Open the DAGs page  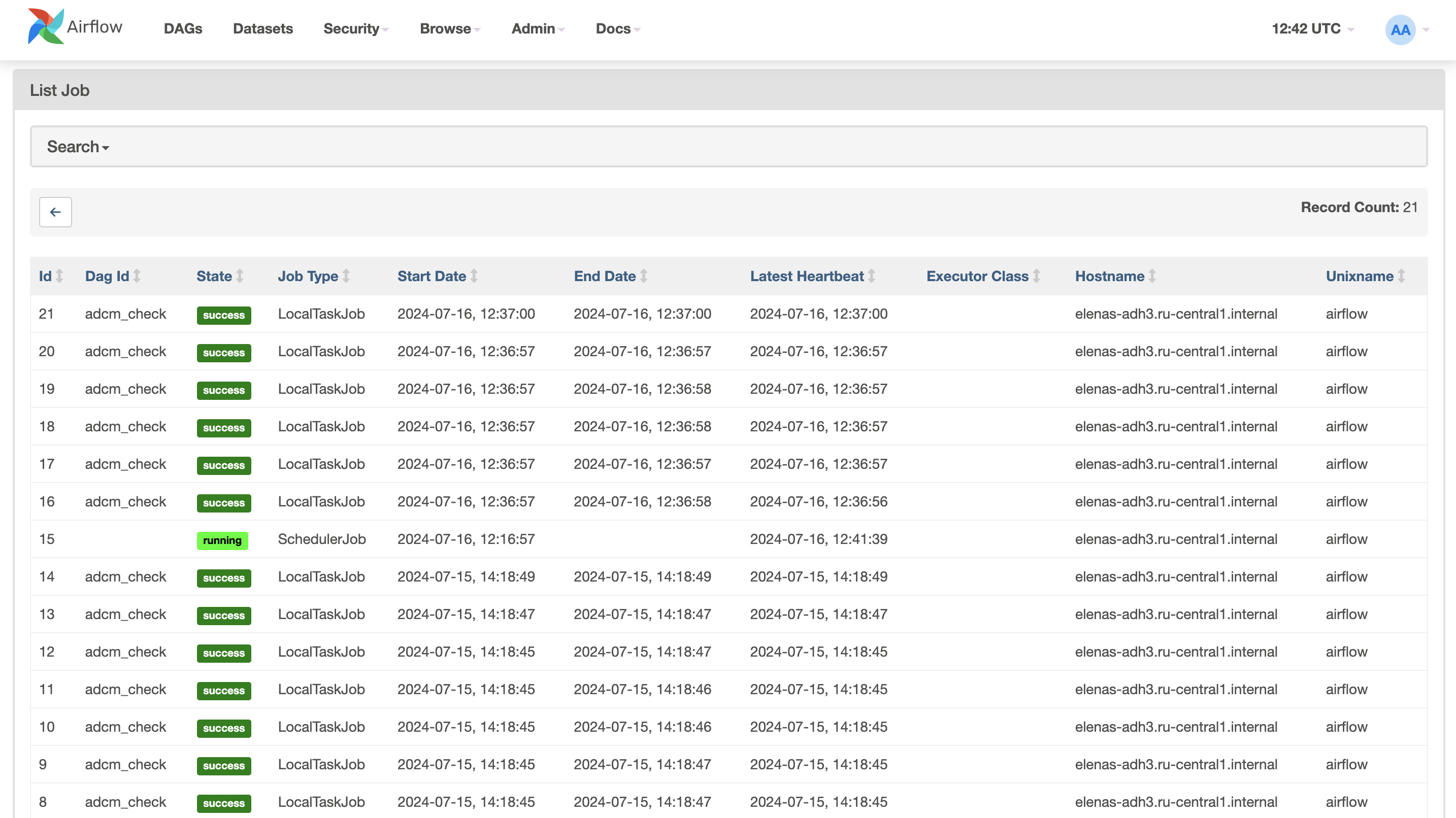pyautogui.click(x=183, y=29)
